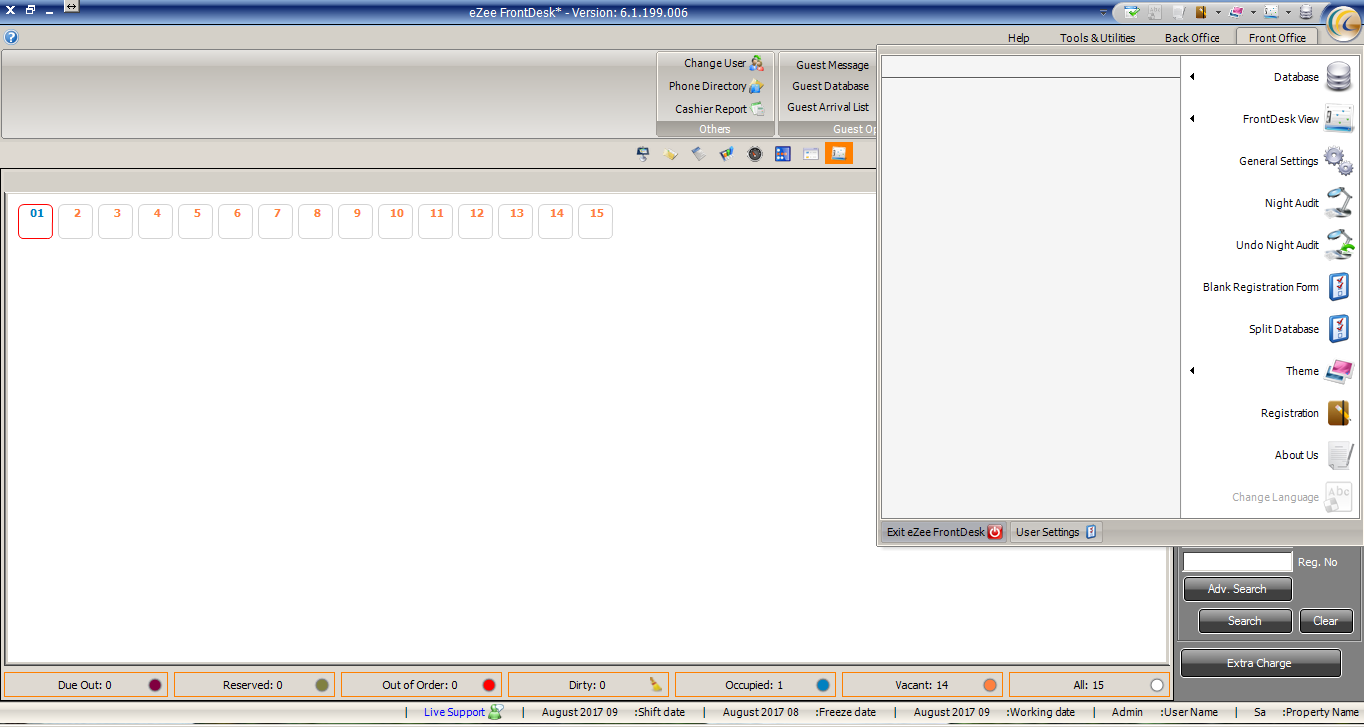The image size is (1364, 727).
Task: Filter by Reserved status swatch
Action: pyautogui.click(x=322, y=685)
